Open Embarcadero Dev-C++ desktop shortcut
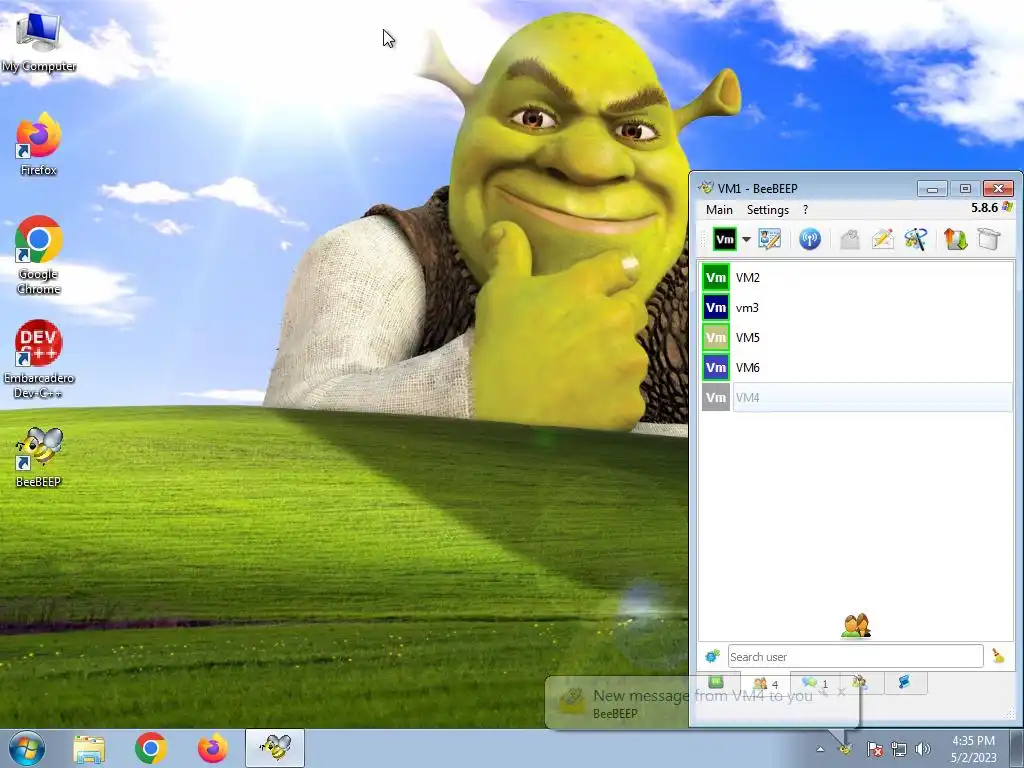 tap(39, 359)
